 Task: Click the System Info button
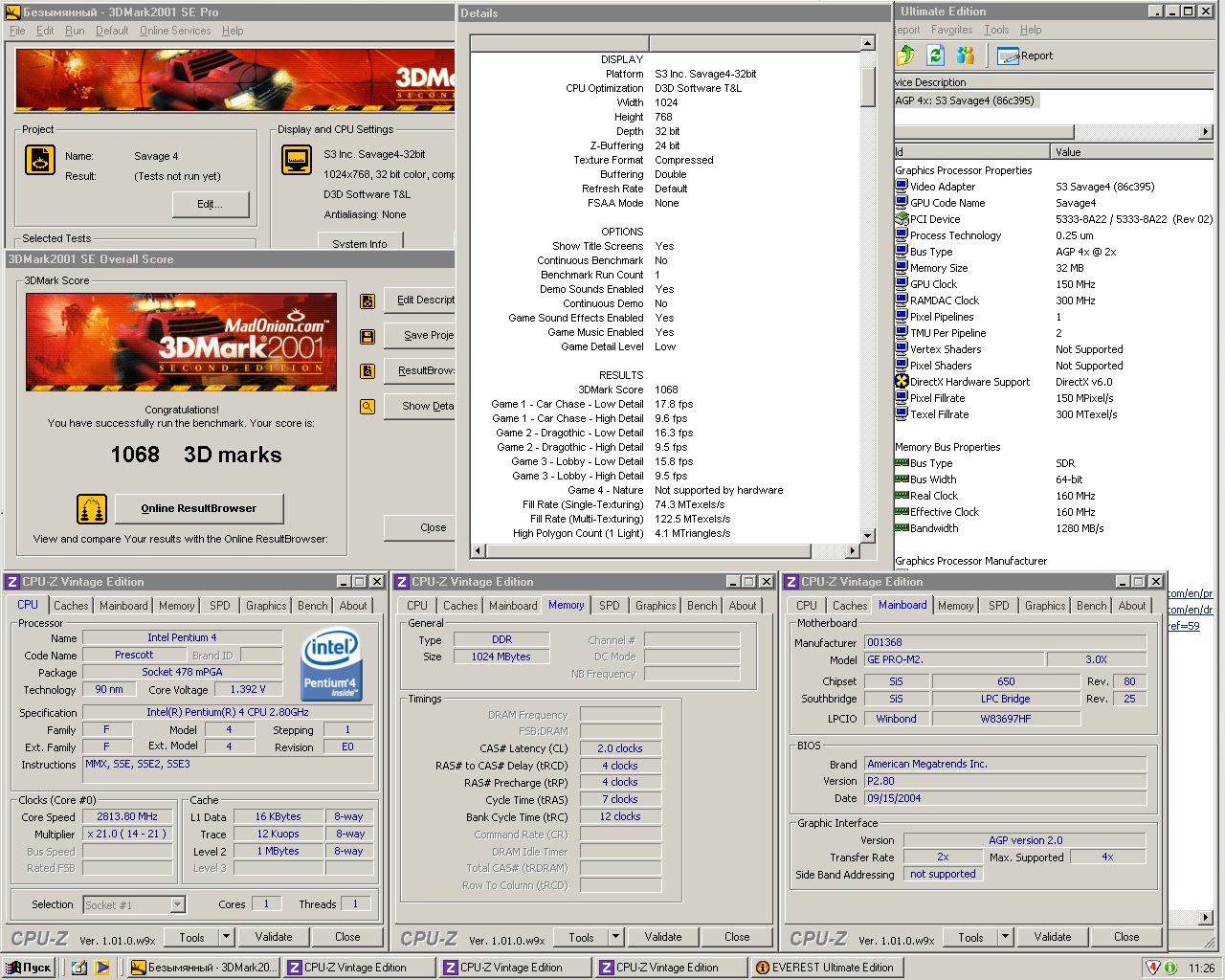[360, 241]
